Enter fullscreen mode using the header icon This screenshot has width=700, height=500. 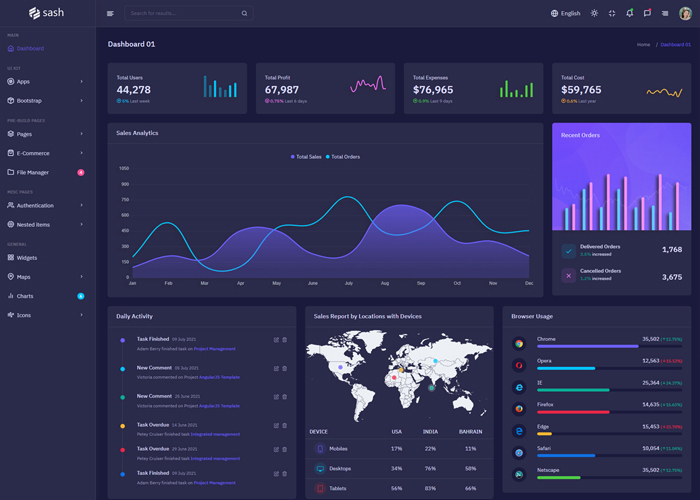pos(612,13)
